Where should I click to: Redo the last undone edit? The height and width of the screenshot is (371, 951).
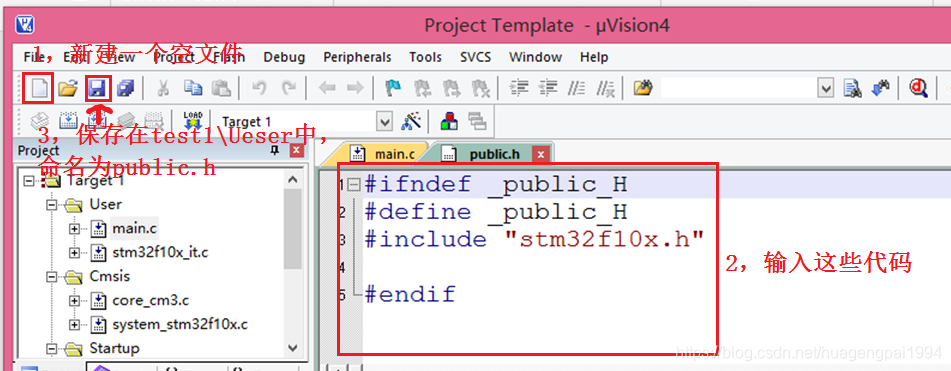pos(289,89)
